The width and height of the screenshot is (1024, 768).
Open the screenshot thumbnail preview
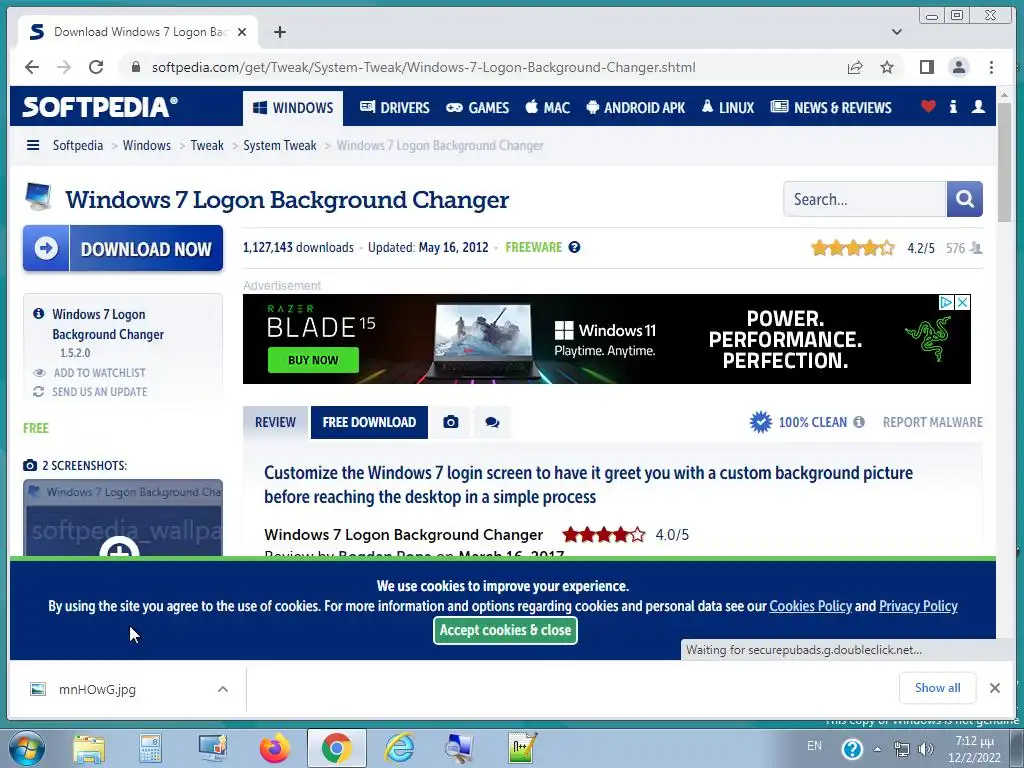point(123,518)
